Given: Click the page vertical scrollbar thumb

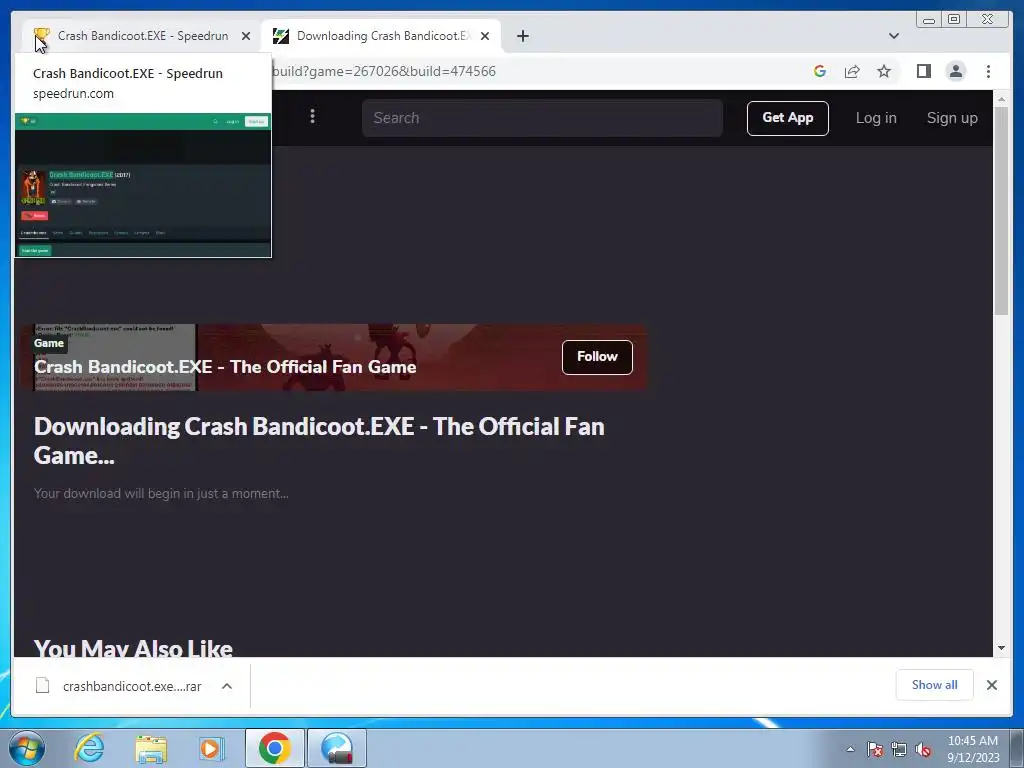Looking at the screenshot, I should [1001, 211].
